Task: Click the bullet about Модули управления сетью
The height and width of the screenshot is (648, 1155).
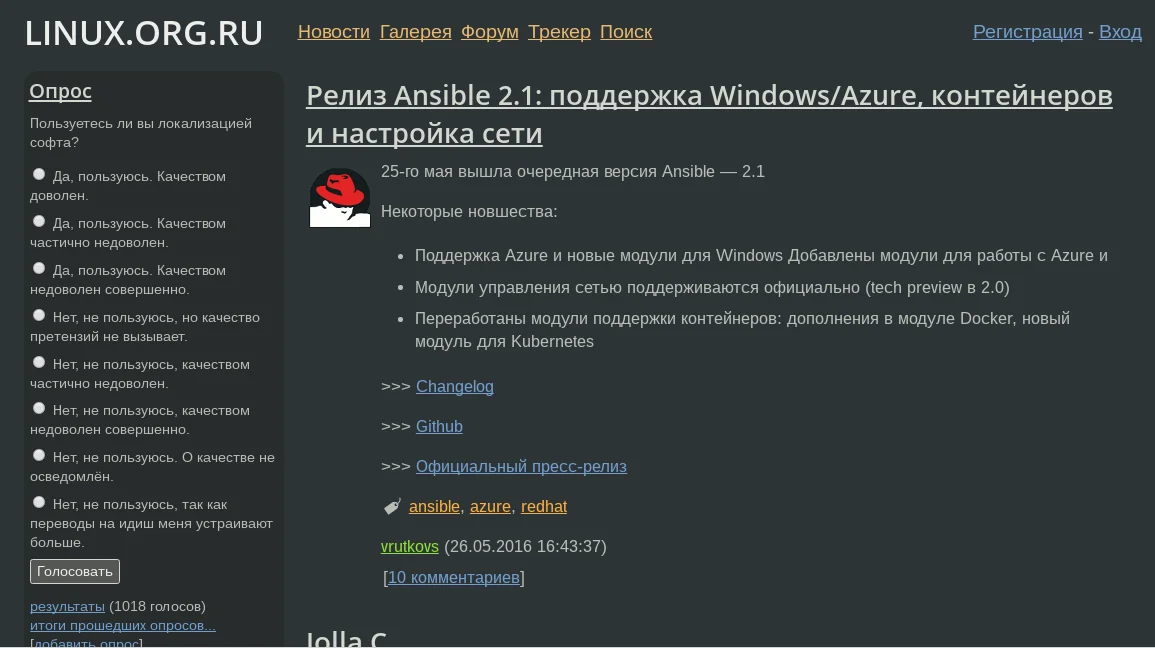Action: click(712, 287)
